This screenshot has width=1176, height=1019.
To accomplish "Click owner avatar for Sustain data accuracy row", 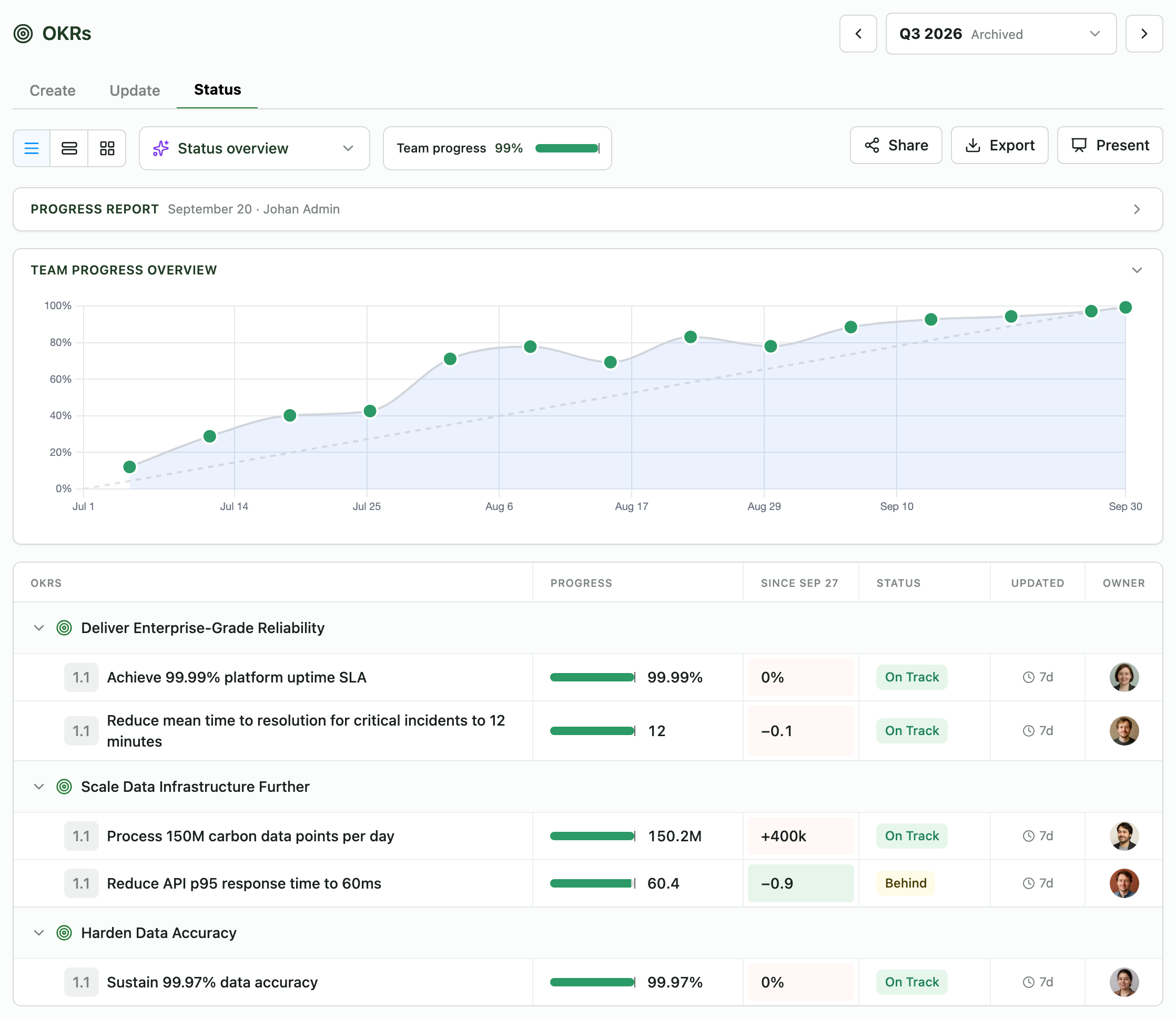I will pos(1124,982).
